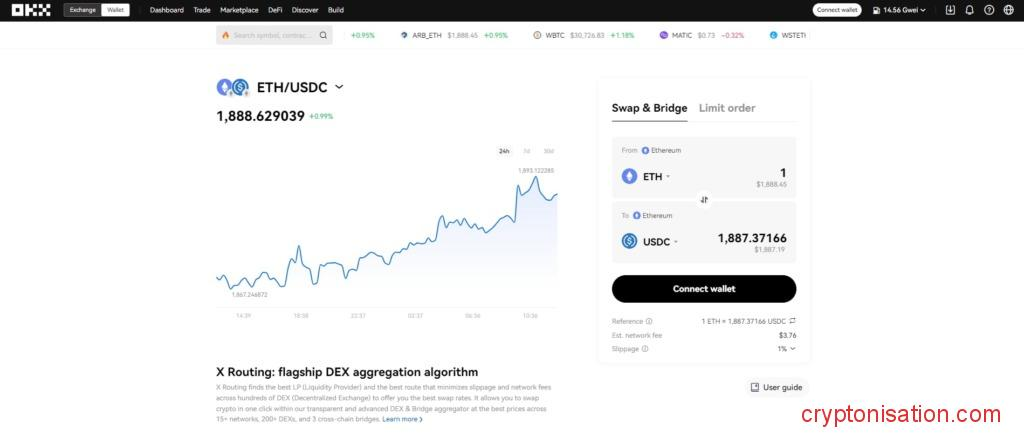Image resolution: width=1024 pixels, height=437 pixels.
Task: Switch to the Limit order tab
Action: tap(727, 108)
